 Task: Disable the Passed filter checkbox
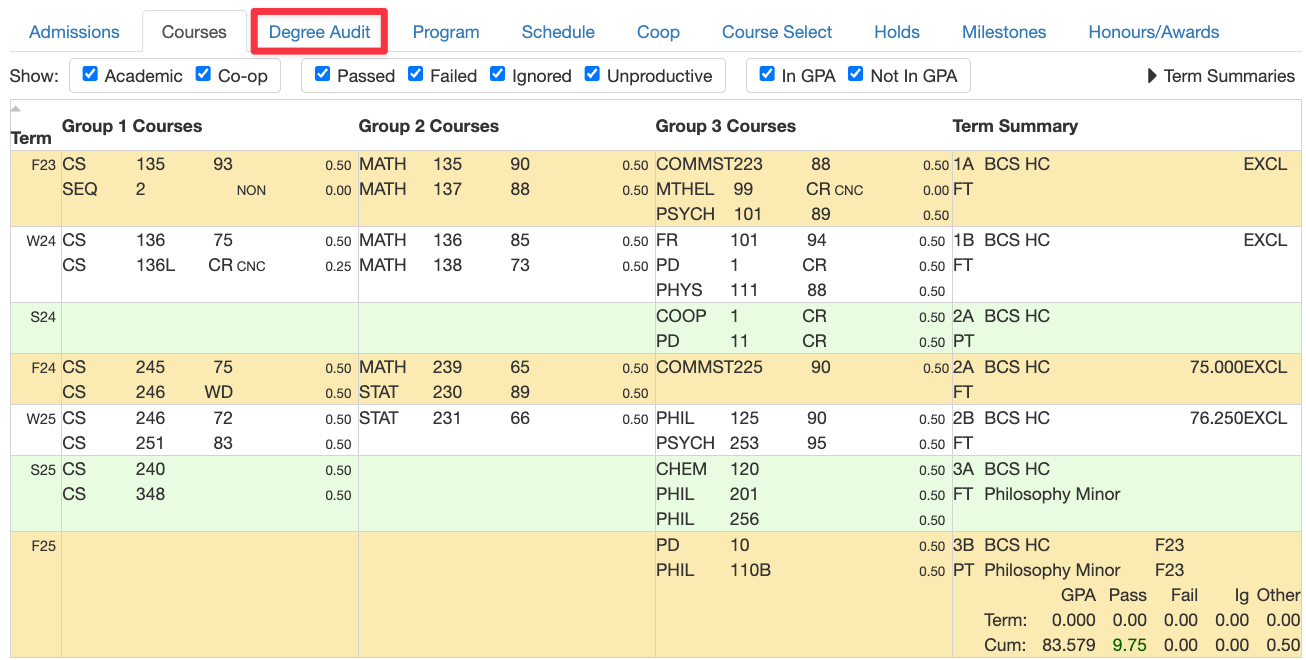click(322, 75)
